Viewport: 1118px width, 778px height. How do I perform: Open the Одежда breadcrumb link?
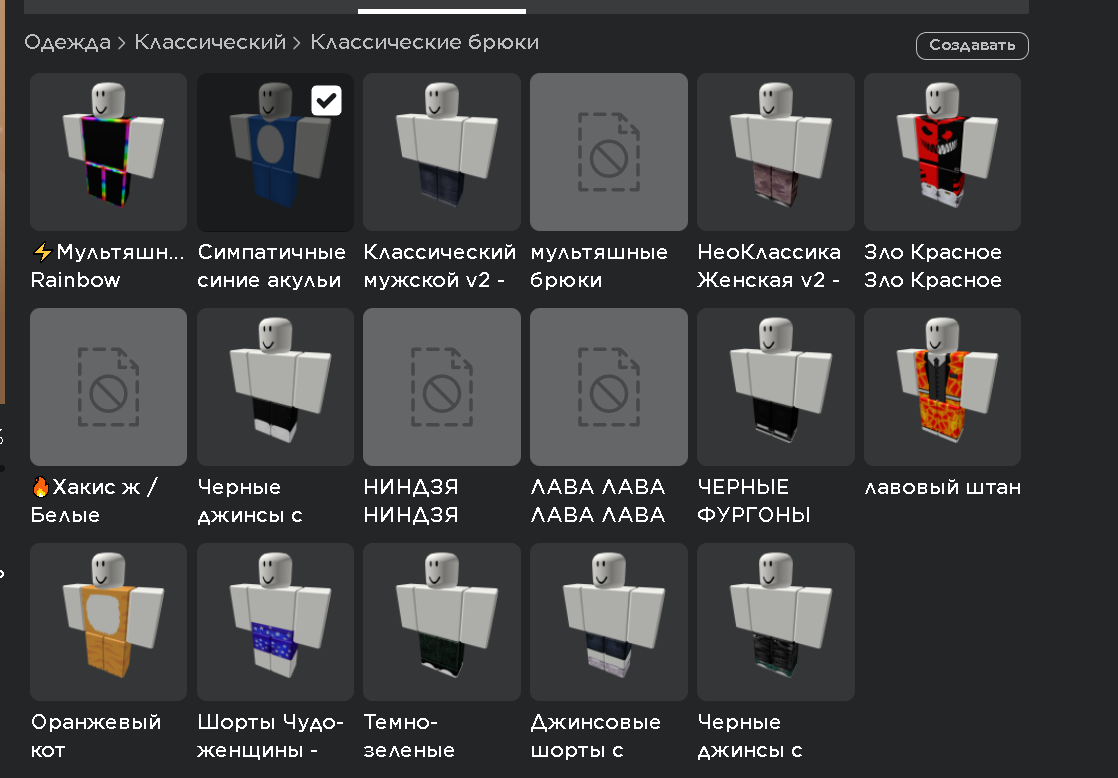coord(68,43)
